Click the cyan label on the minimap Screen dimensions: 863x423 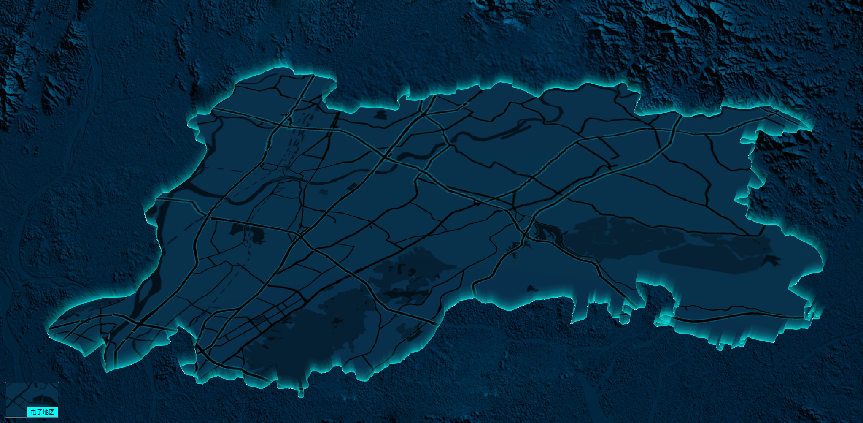coord(42,412)
